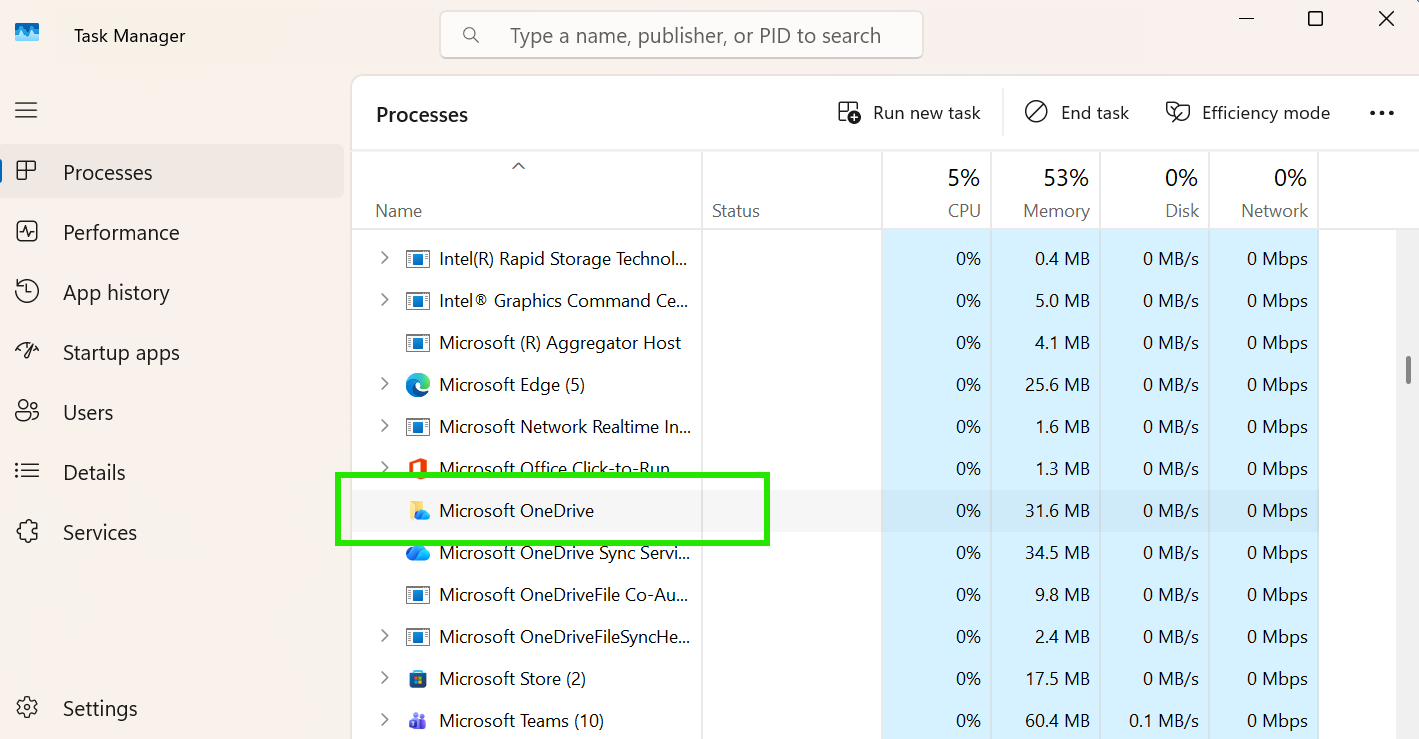This screenshot has height=739, width=1419.
Task: Switch to the Details page
Action: (172, 472)
